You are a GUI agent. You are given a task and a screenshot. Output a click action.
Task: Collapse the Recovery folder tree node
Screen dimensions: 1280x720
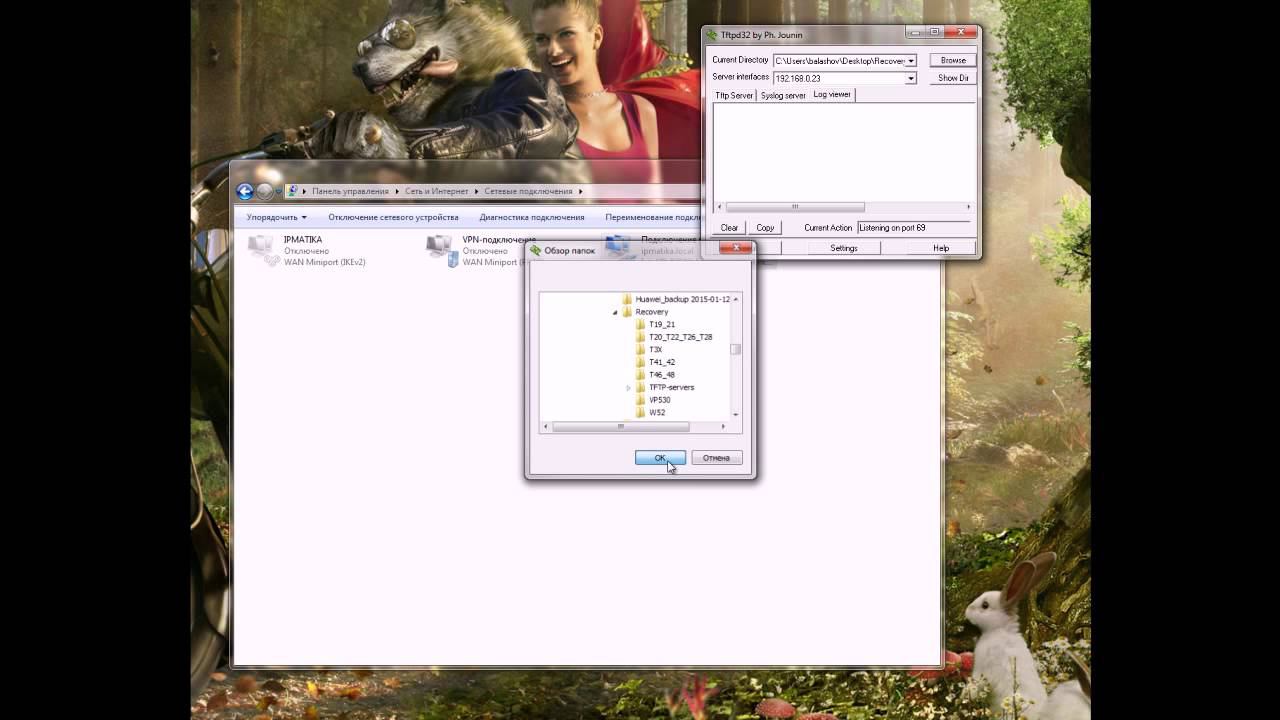click(615, 312)
